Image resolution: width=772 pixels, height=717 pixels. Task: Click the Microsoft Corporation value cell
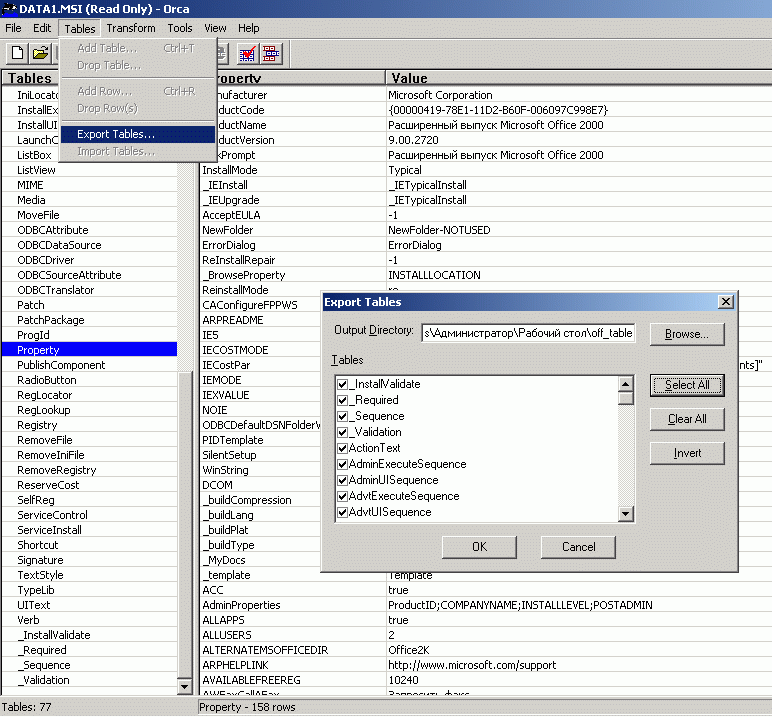click(579, 95)
